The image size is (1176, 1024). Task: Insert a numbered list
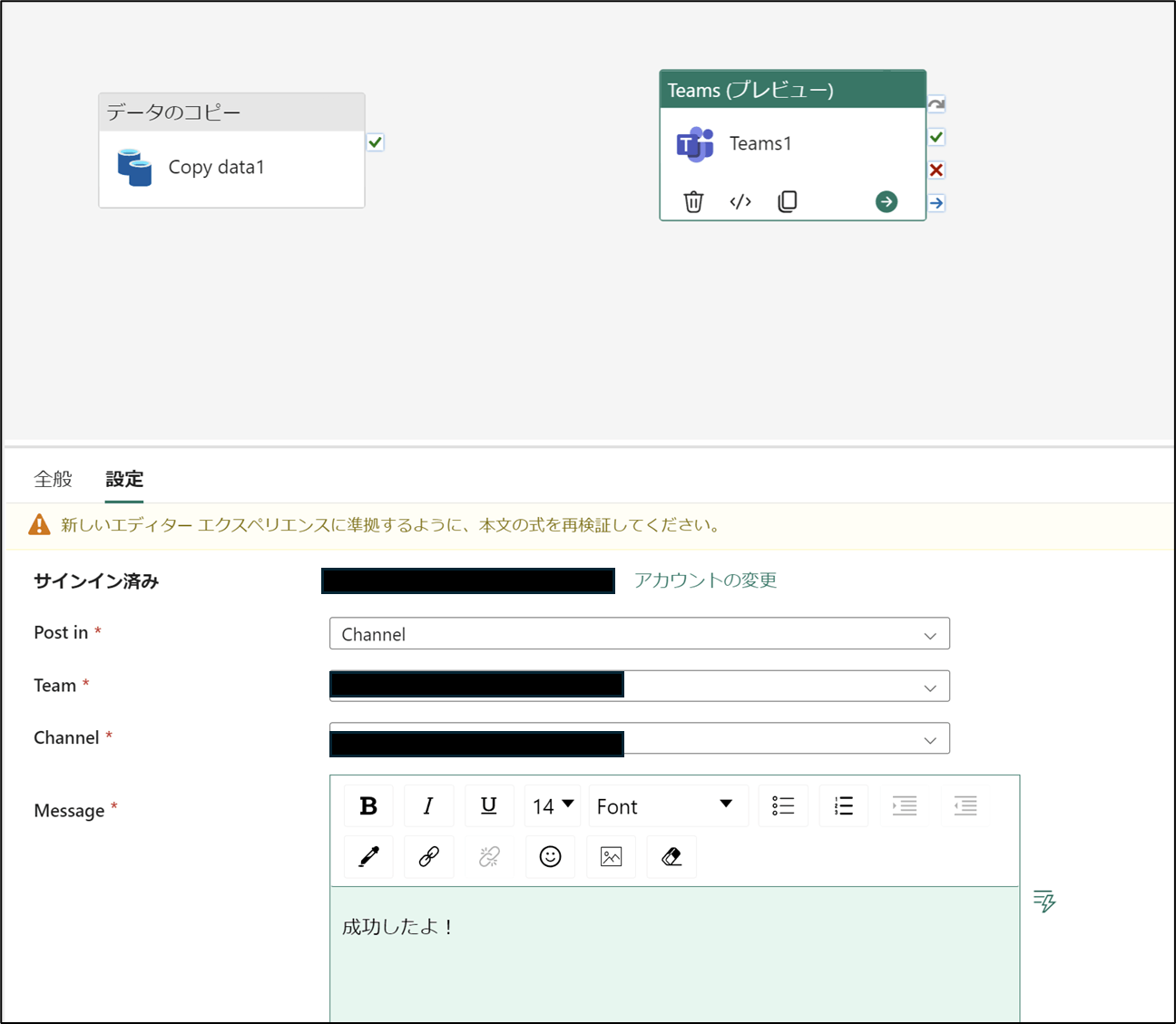pos(844,805)
